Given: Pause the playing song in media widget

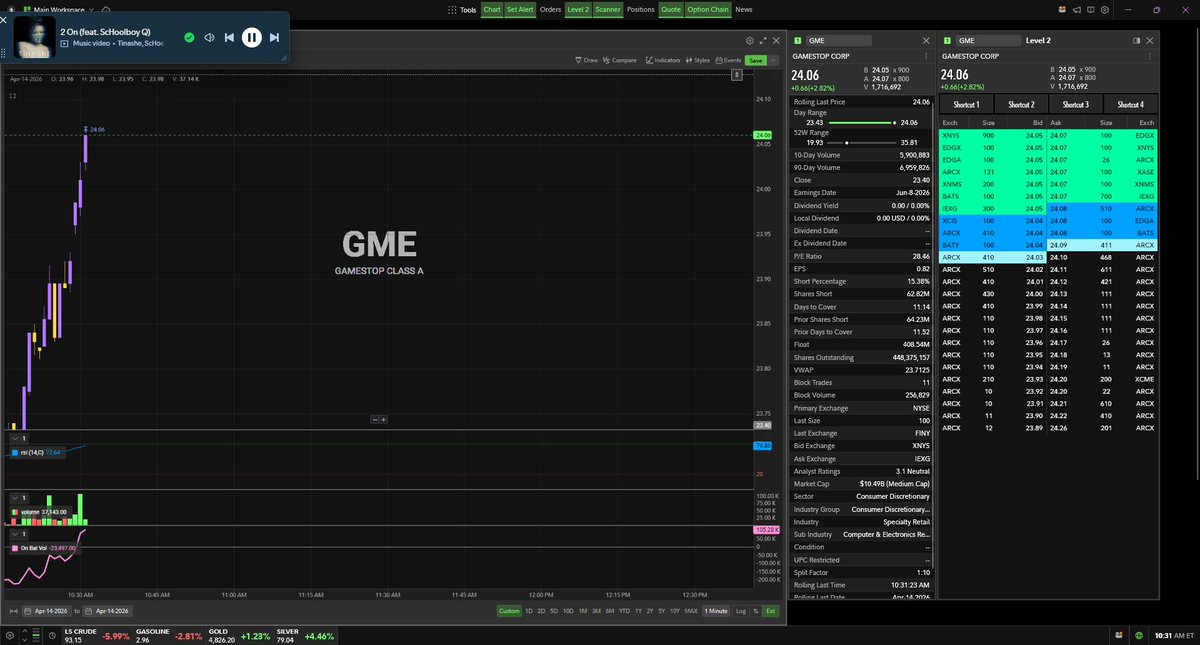Looking at the screenshot, I should 251,37.
